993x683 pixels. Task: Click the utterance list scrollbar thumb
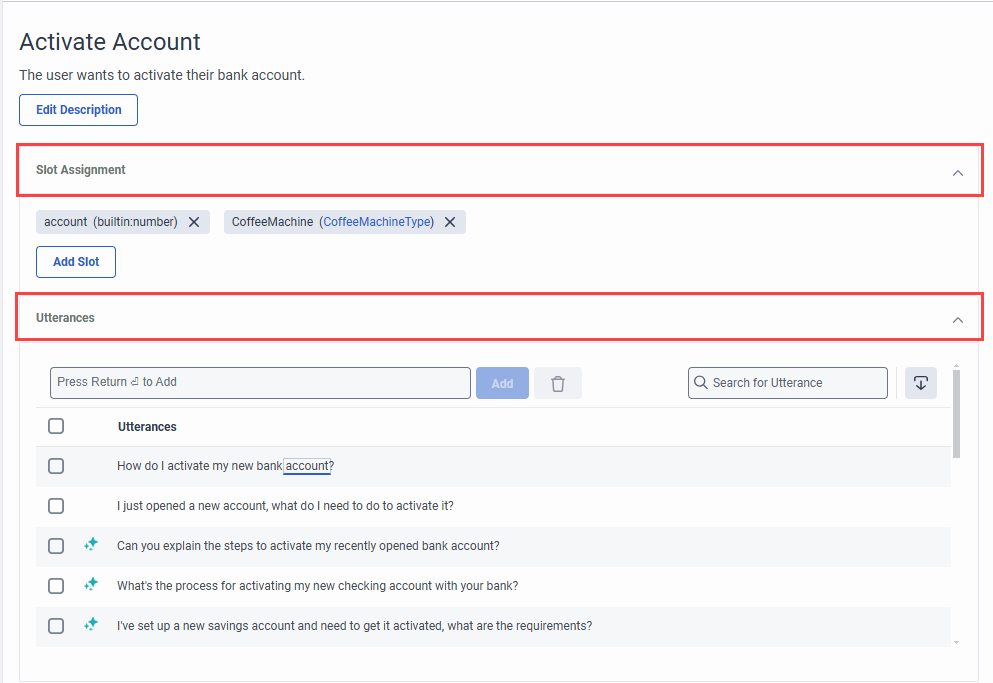pos(956,414)
